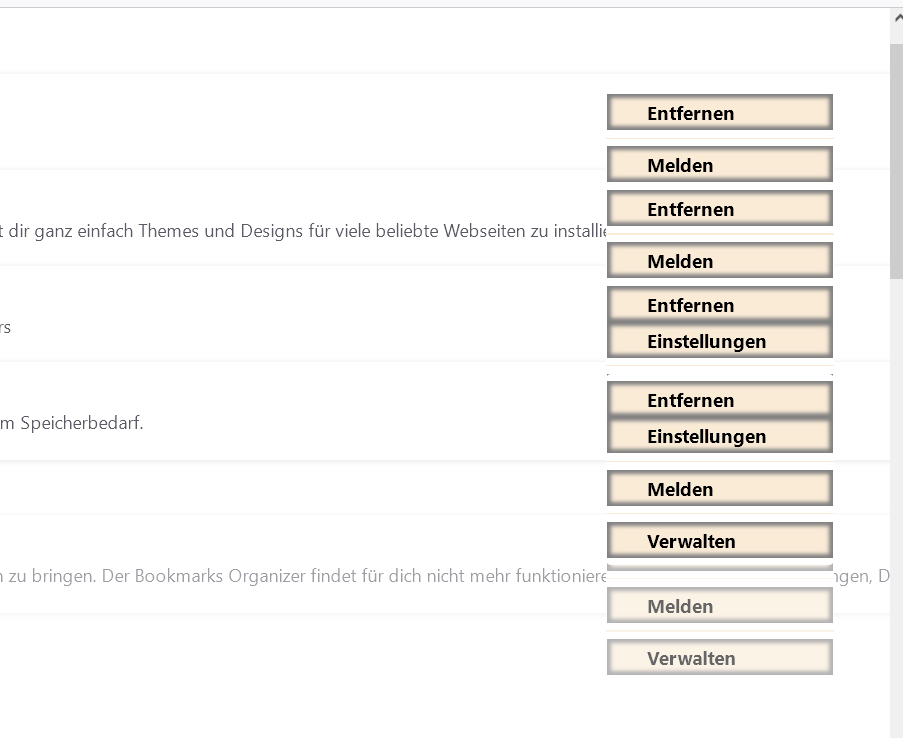Click the blank first add-on row
903x738 pixels.
coord(300,120)
